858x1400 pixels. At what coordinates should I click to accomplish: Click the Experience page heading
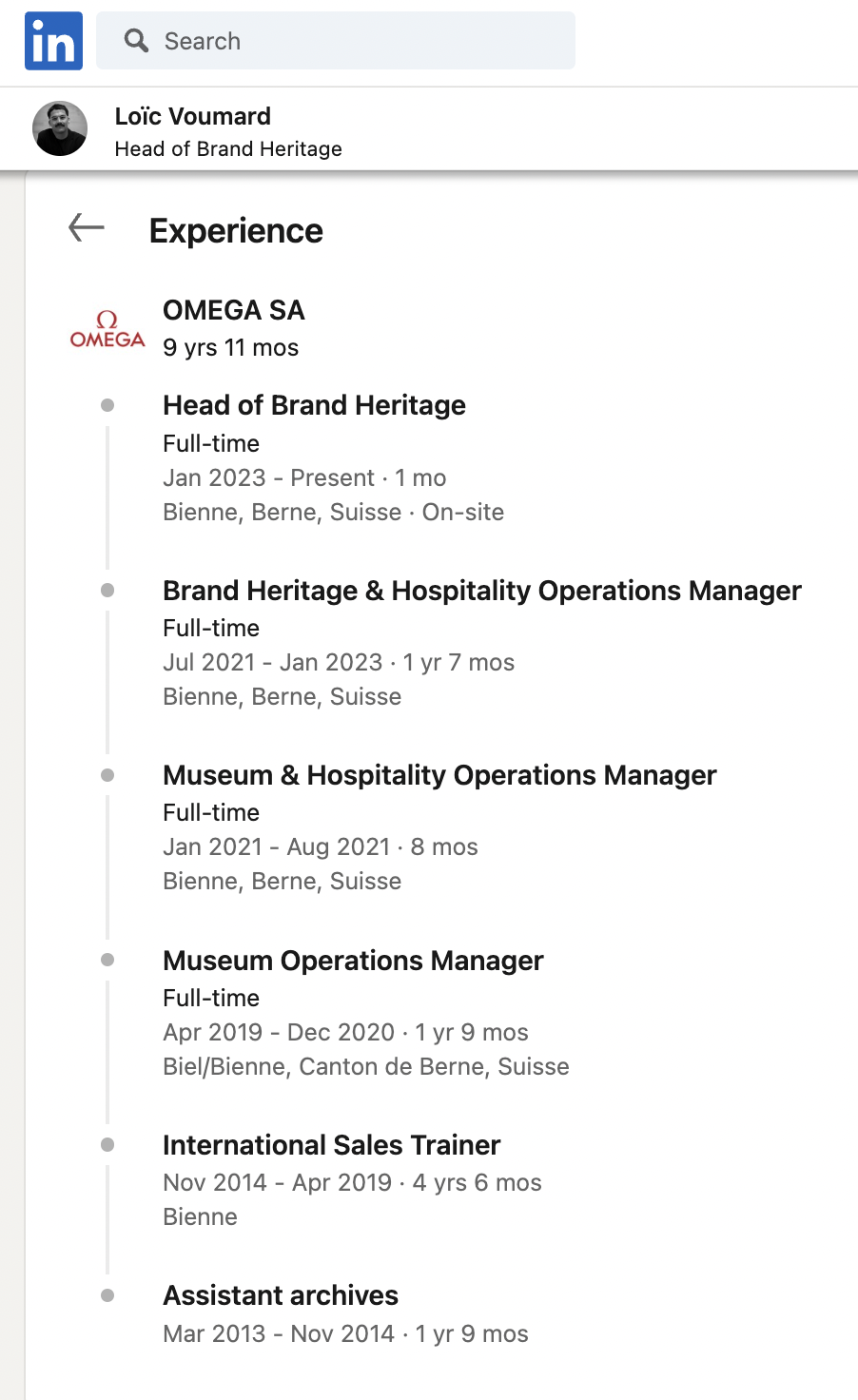pyautogui.click(x=236, y=231)
